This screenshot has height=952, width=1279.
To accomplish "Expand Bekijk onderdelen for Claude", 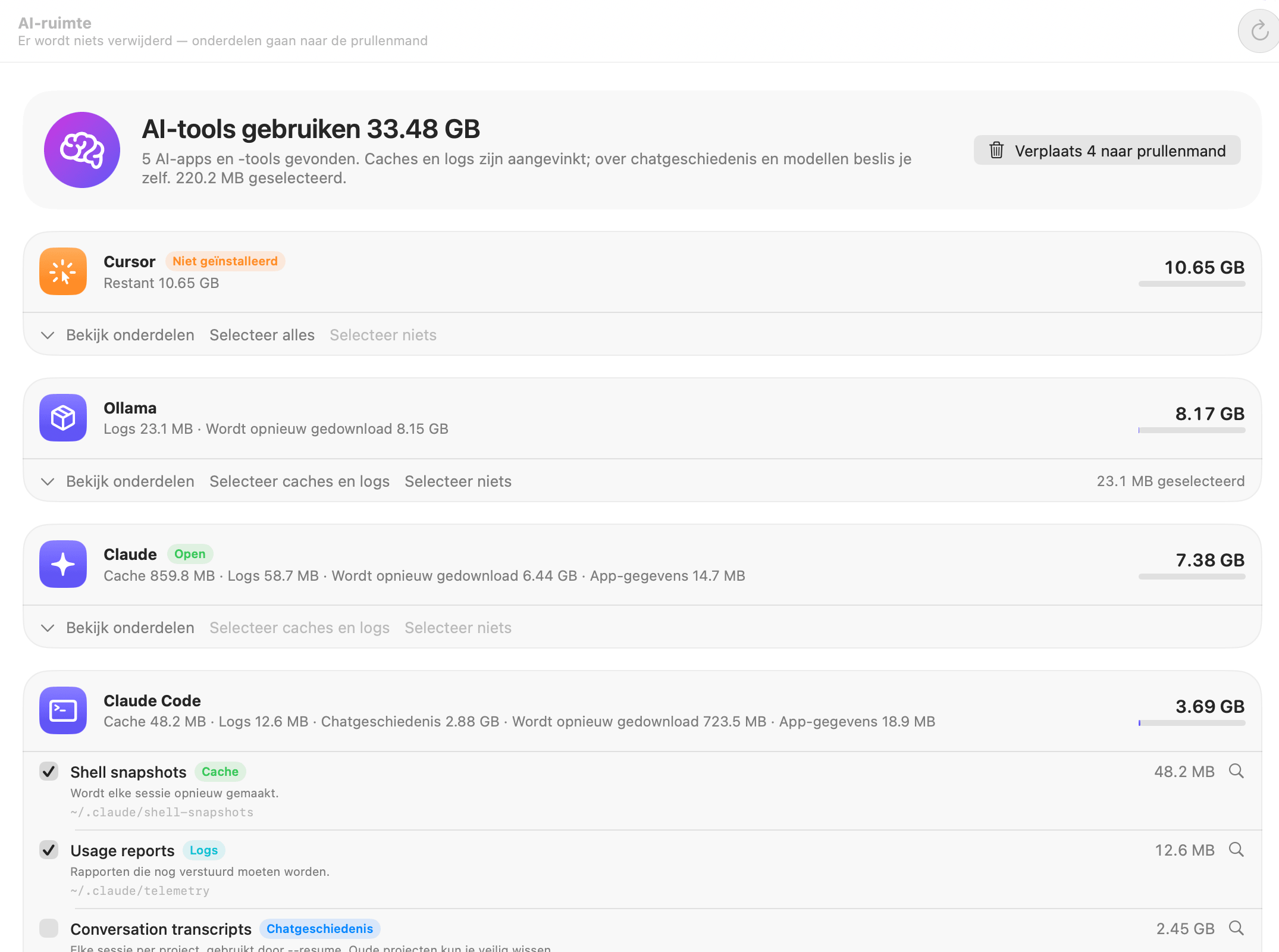I will (x=118, y=628).
